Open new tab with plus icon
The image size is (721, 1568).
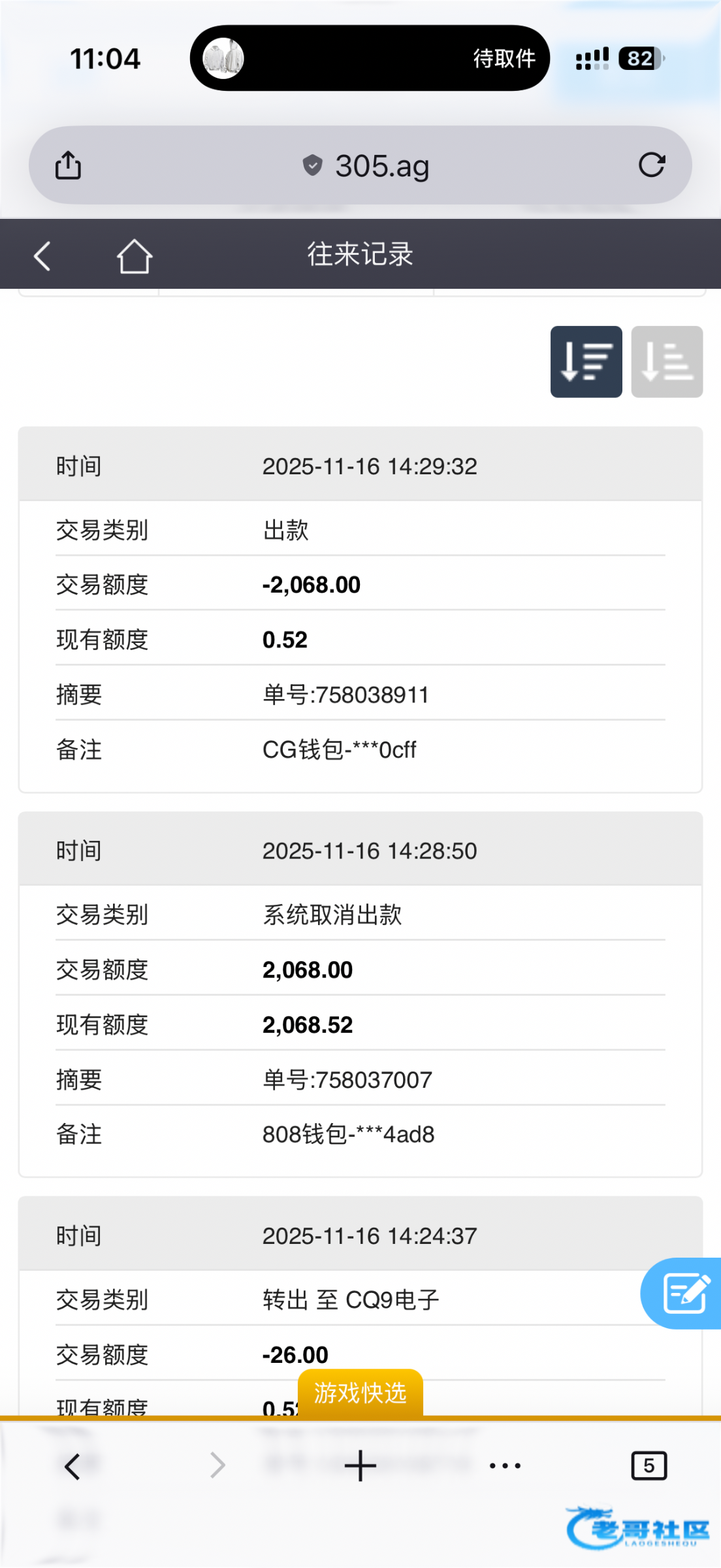pyautogui.click(x=360, y=1466)
